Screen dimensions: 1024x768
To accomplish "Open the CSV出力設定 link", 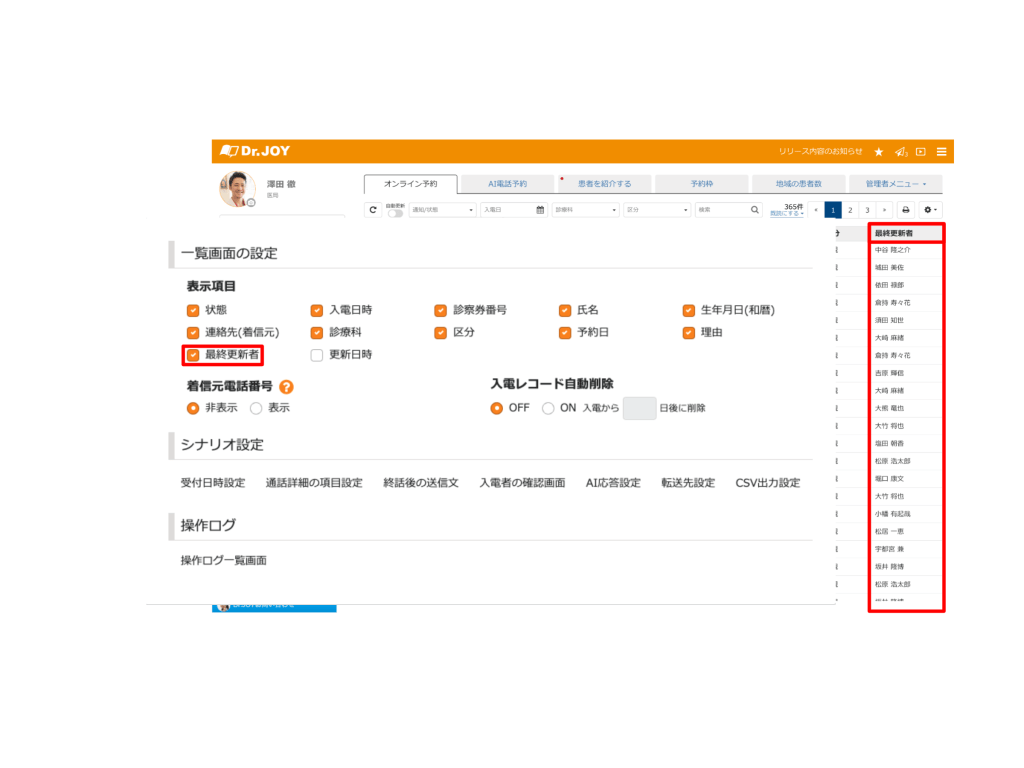I will pyautogui.click(x=767, y=483).
